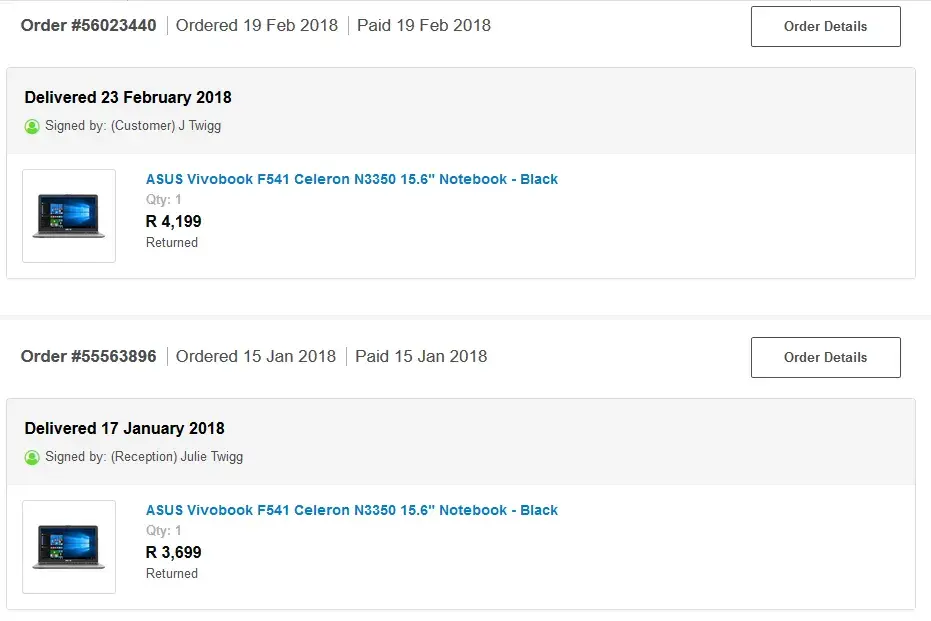931x621 pixels.
Task: Click the R 4,199 price
Action: coord(174,221)
